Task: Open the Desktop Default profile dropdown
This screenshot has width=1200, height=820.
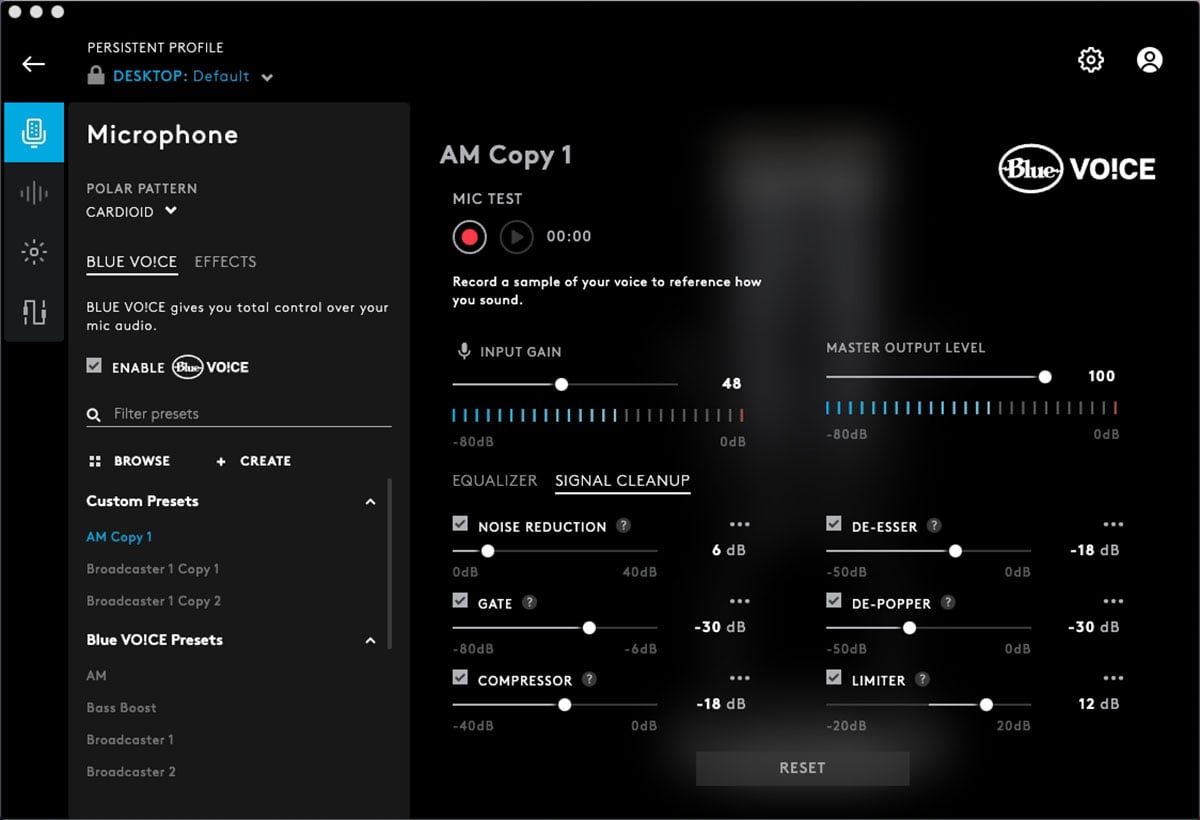Action: [193, 77]
